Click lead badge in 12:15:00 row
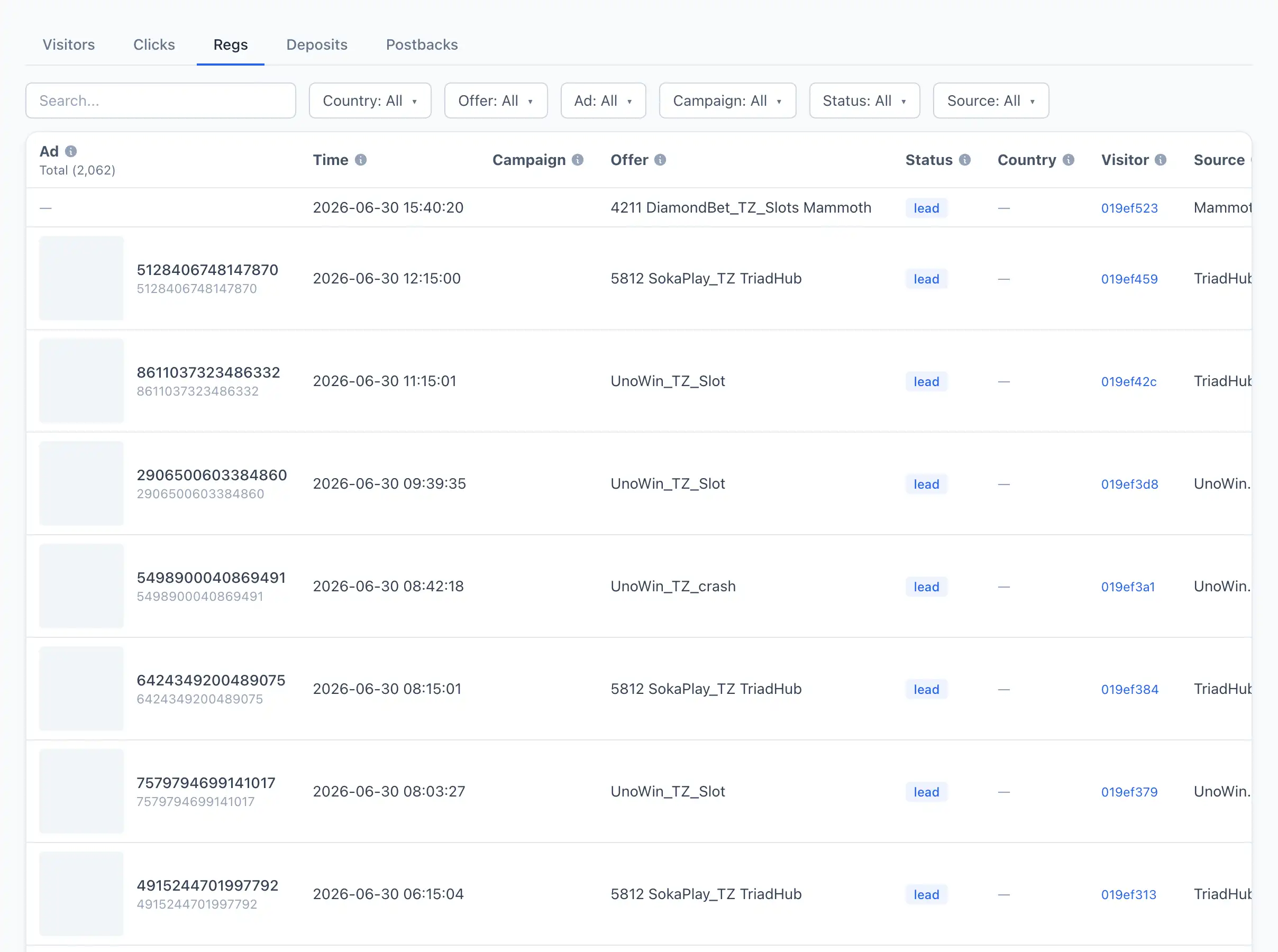Screen dimensions: 1278x952 [927, 279]
